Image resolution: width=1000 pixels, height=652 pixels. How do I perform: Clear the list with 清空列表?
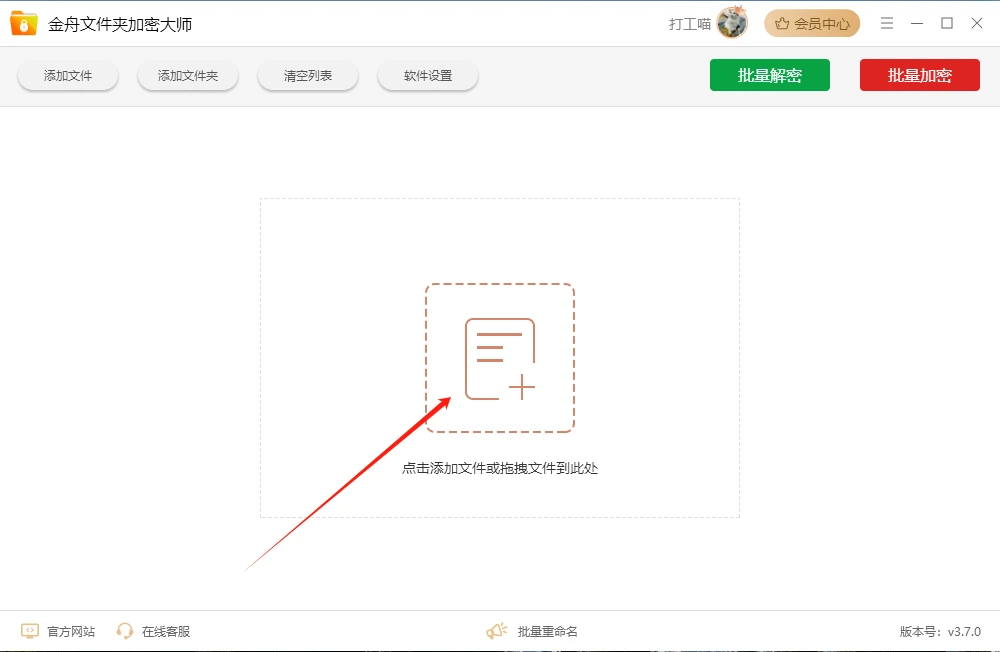(x=307, y=75)
